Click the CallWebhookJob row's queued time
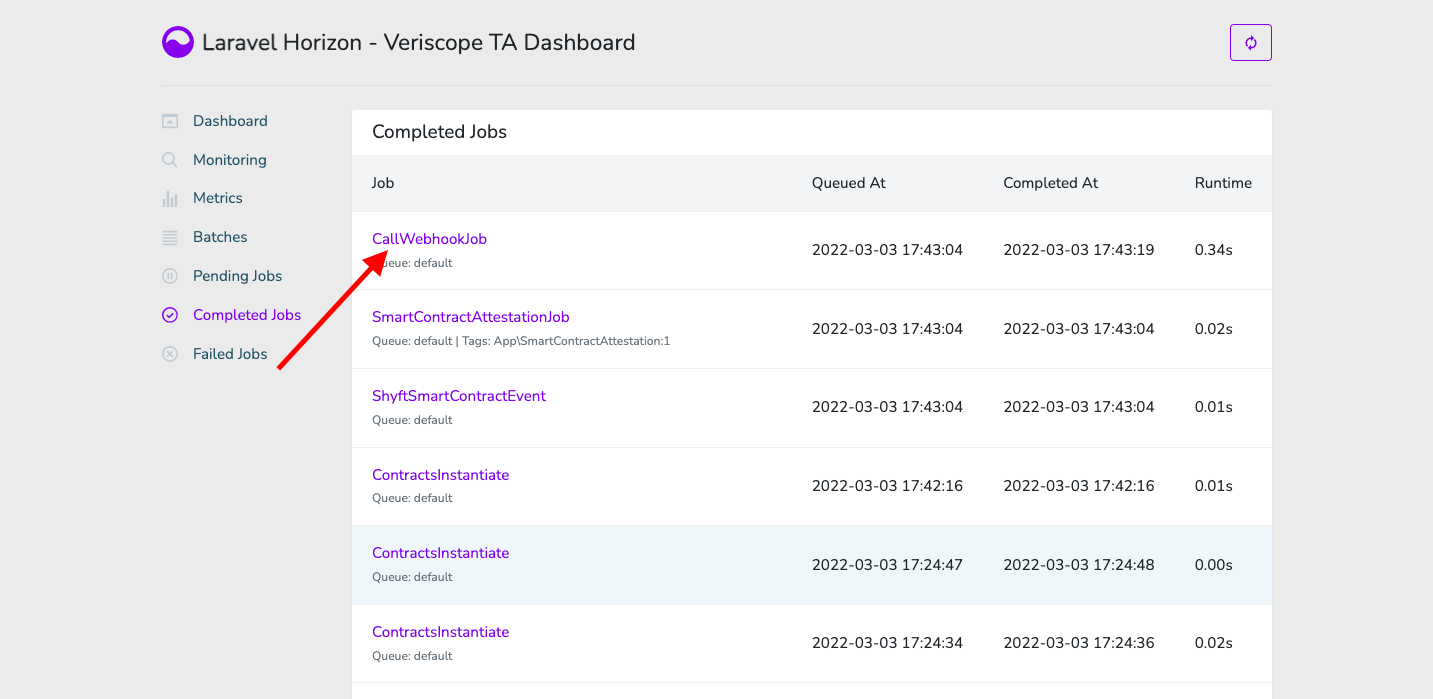Screen dimensions: 1433x699 [x=888, y=250]
